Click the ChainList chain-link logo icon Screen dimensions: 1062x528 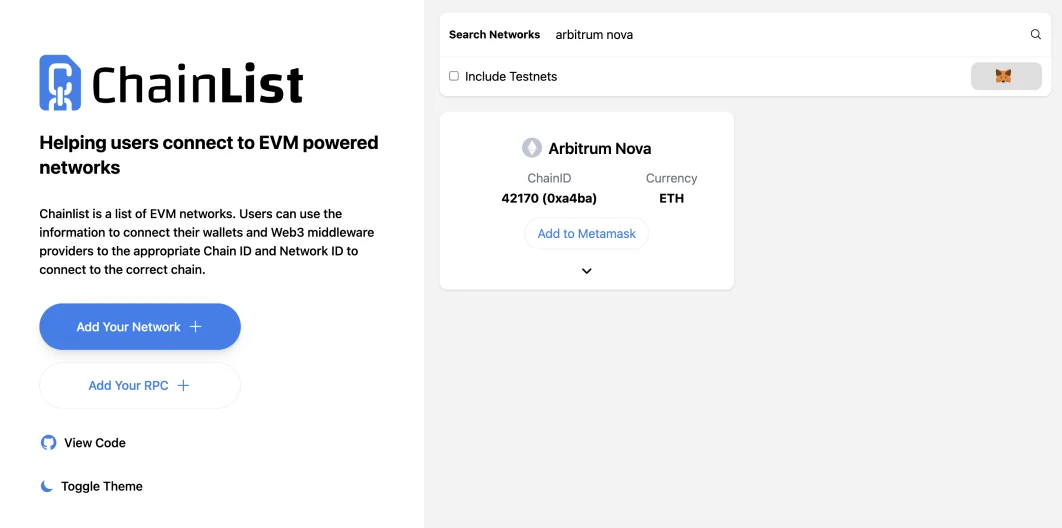60,83
